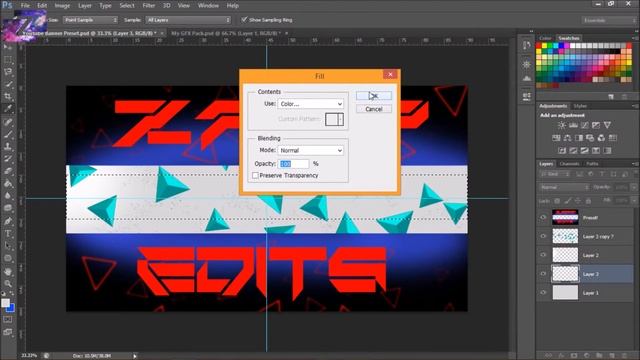The height and width of the screenshot is (360, 640).
Task: Click the create new layer icon
Action: click(x=612, y=356)
